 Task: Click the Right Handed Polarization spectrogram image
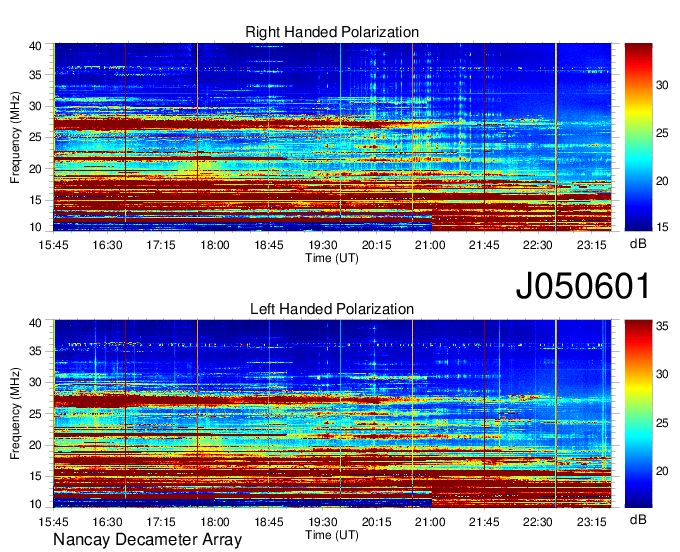[332, 137]
